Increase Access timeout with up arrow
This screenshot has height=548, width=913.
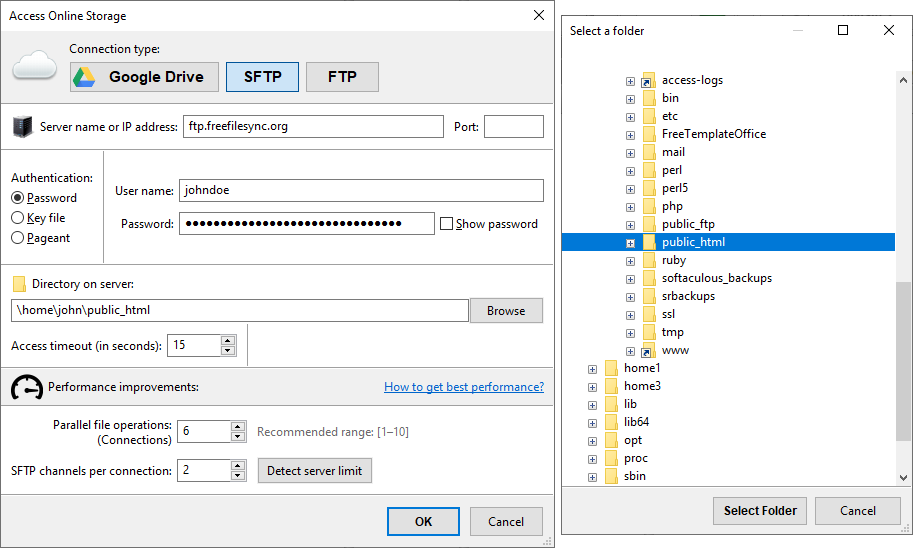(228, 340)
